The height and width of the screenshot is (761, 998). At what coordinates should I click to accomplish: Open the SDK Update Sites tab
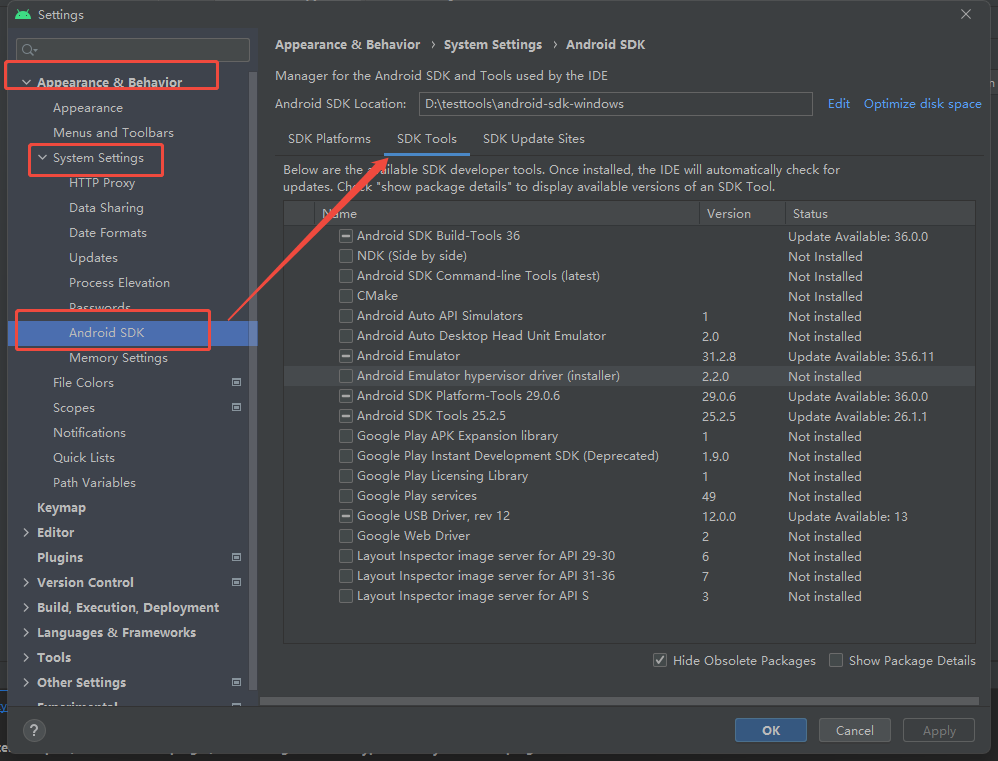coord(533,139)
